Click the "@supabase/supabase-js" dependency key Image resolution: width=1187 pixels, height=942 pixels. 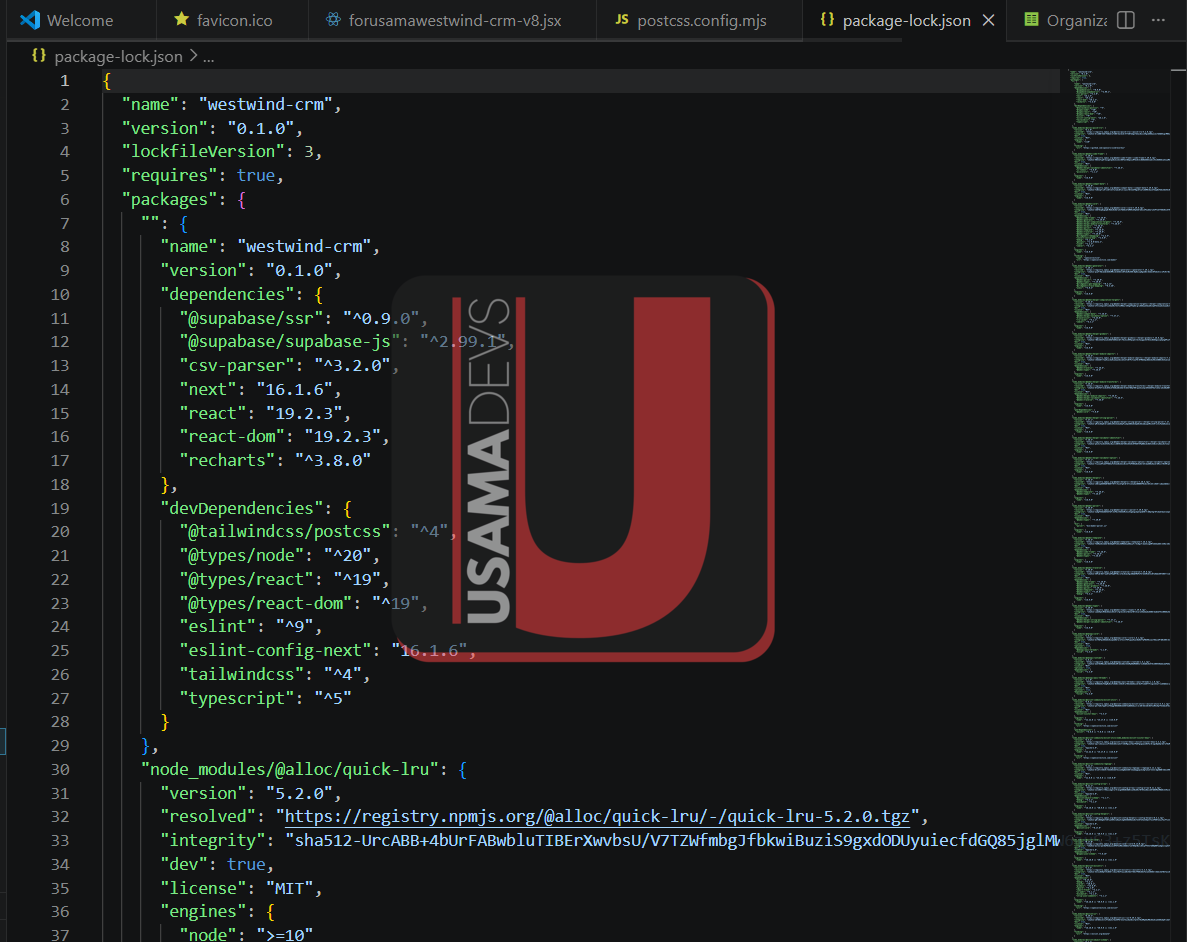pyautogui.click(x=289, y=342)
